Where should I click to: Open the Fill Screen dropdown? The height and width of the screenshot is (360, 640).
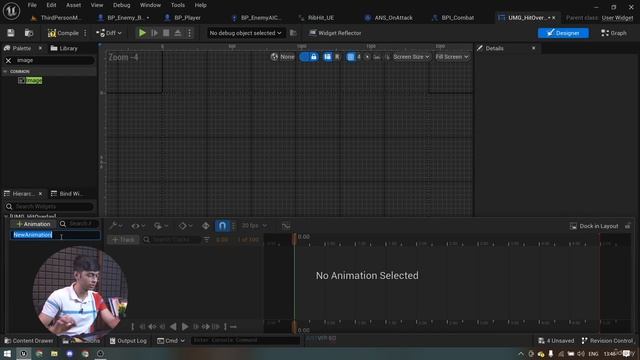pyautogui.click(x=452, y=57)
